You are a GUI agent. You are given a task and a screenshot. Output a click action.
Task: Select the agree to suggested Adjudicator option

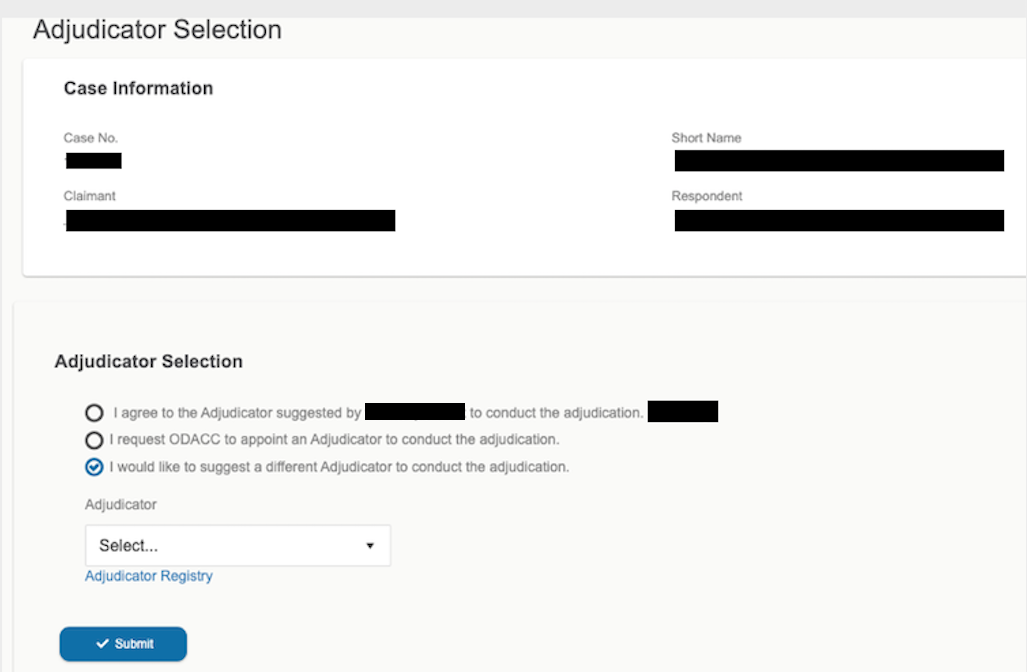[94, 412]
